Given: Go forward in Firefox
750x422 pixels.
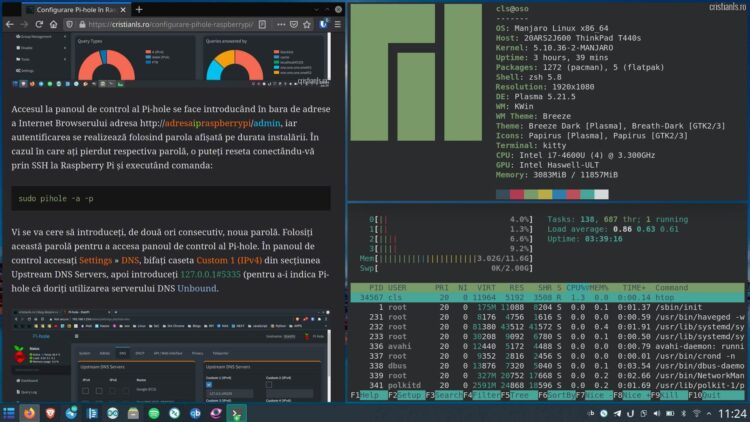Looking at the screenshot, I should tap(23, 24).
